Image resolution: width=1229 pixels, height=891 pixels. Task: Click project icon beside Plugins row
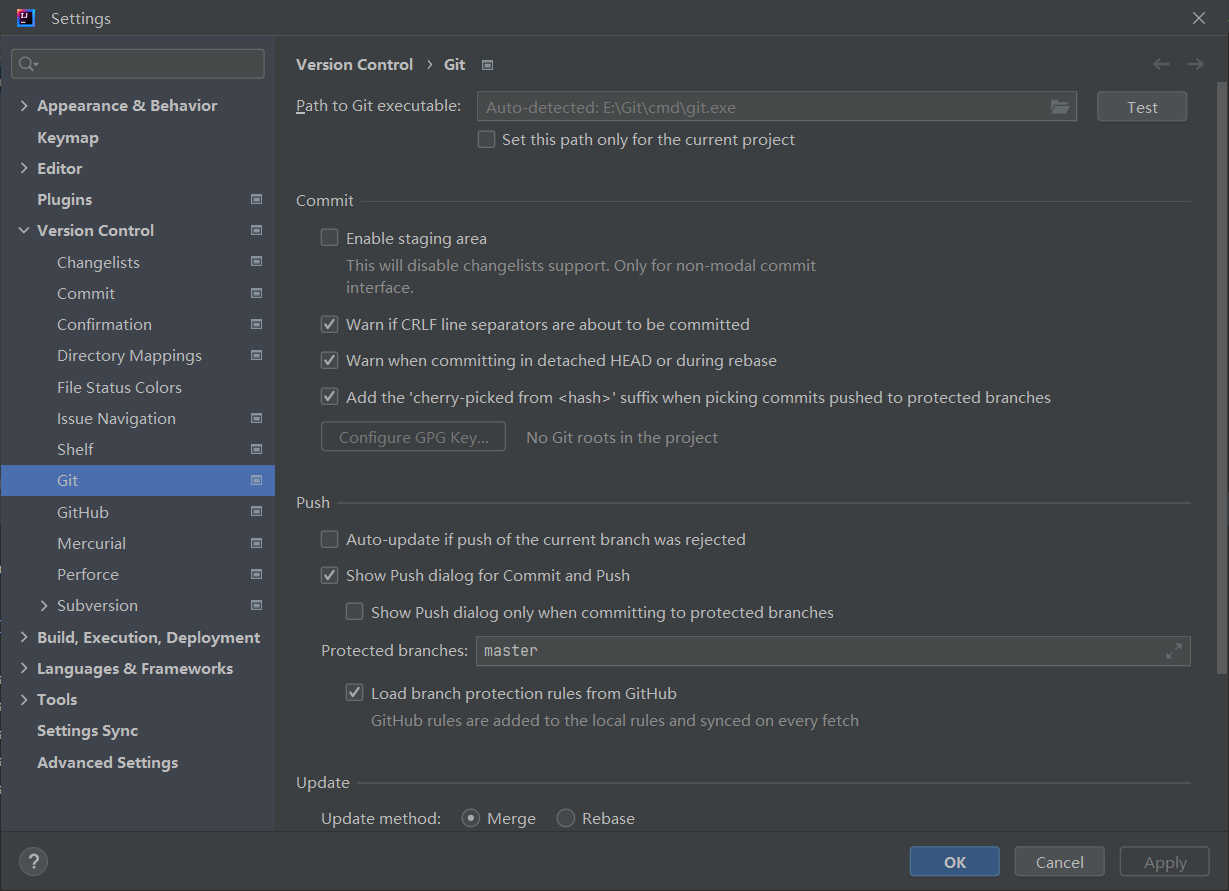257,199
